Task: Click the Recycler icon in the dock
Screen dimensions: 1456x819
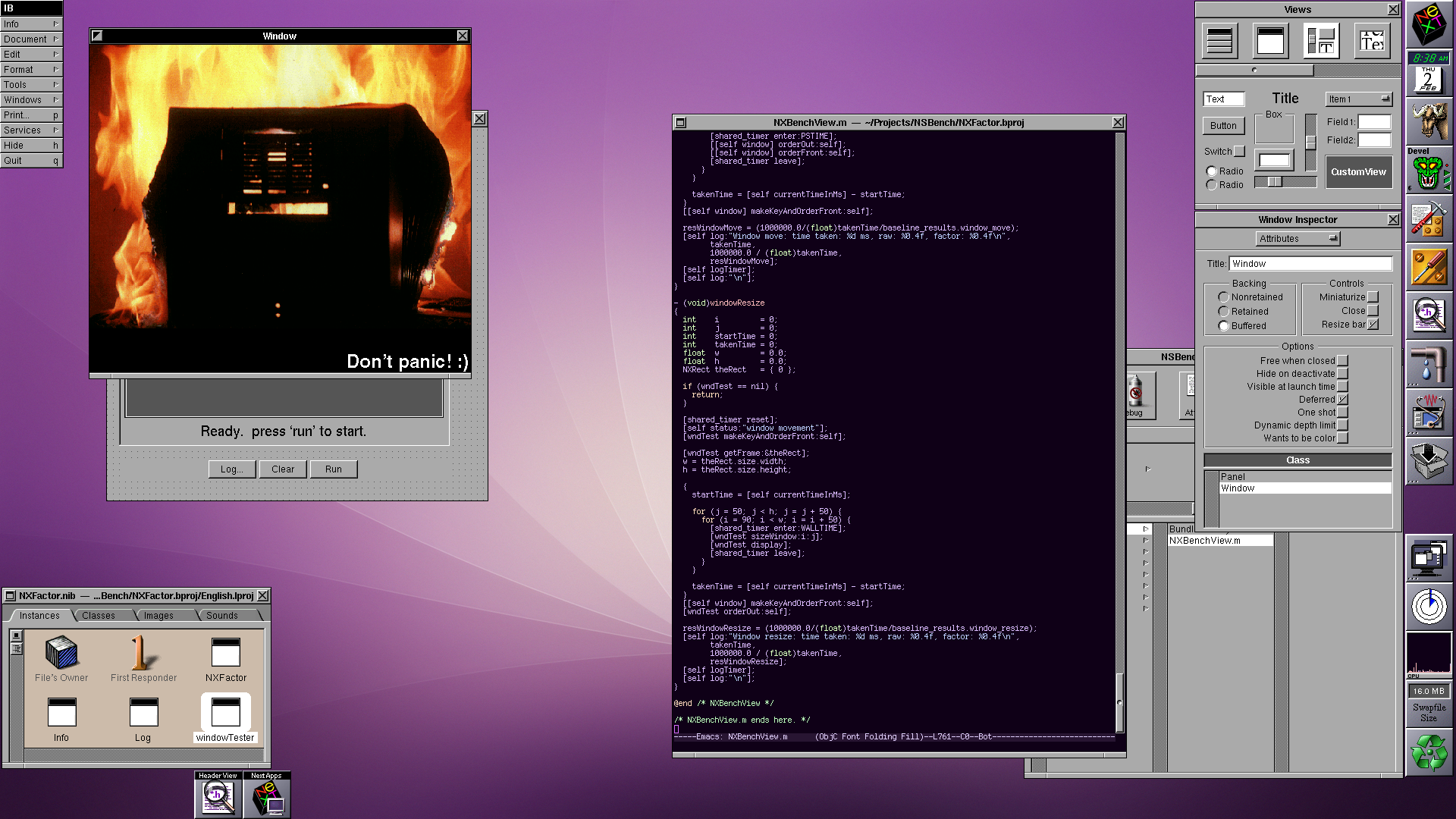Action: [1429, 753]
